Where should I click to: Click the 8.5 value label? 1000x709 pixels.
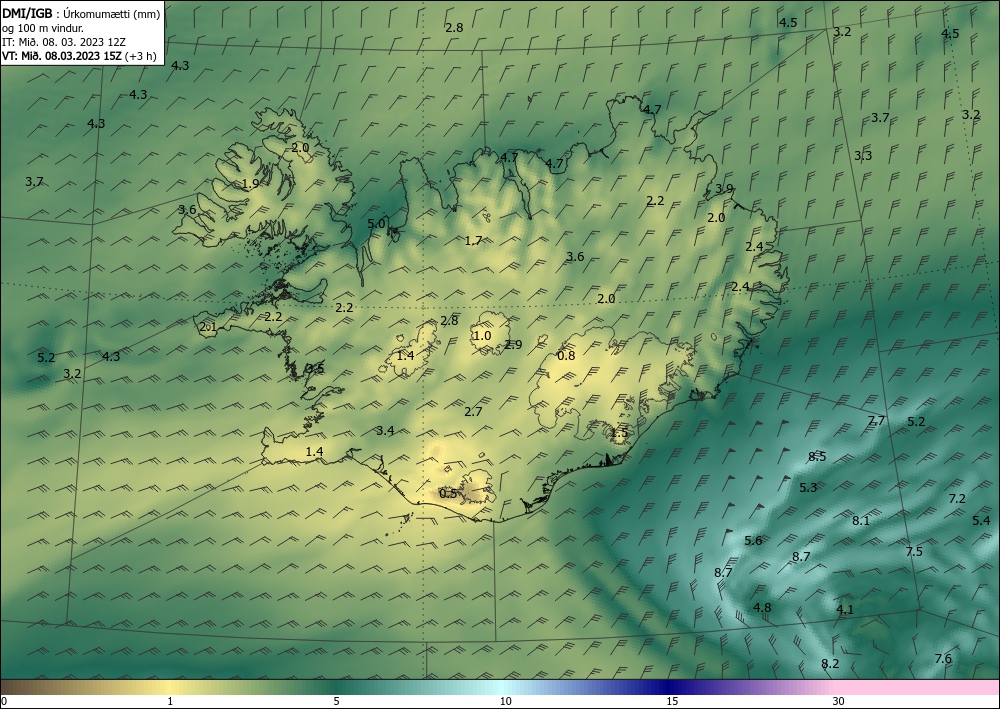(817, 457)
